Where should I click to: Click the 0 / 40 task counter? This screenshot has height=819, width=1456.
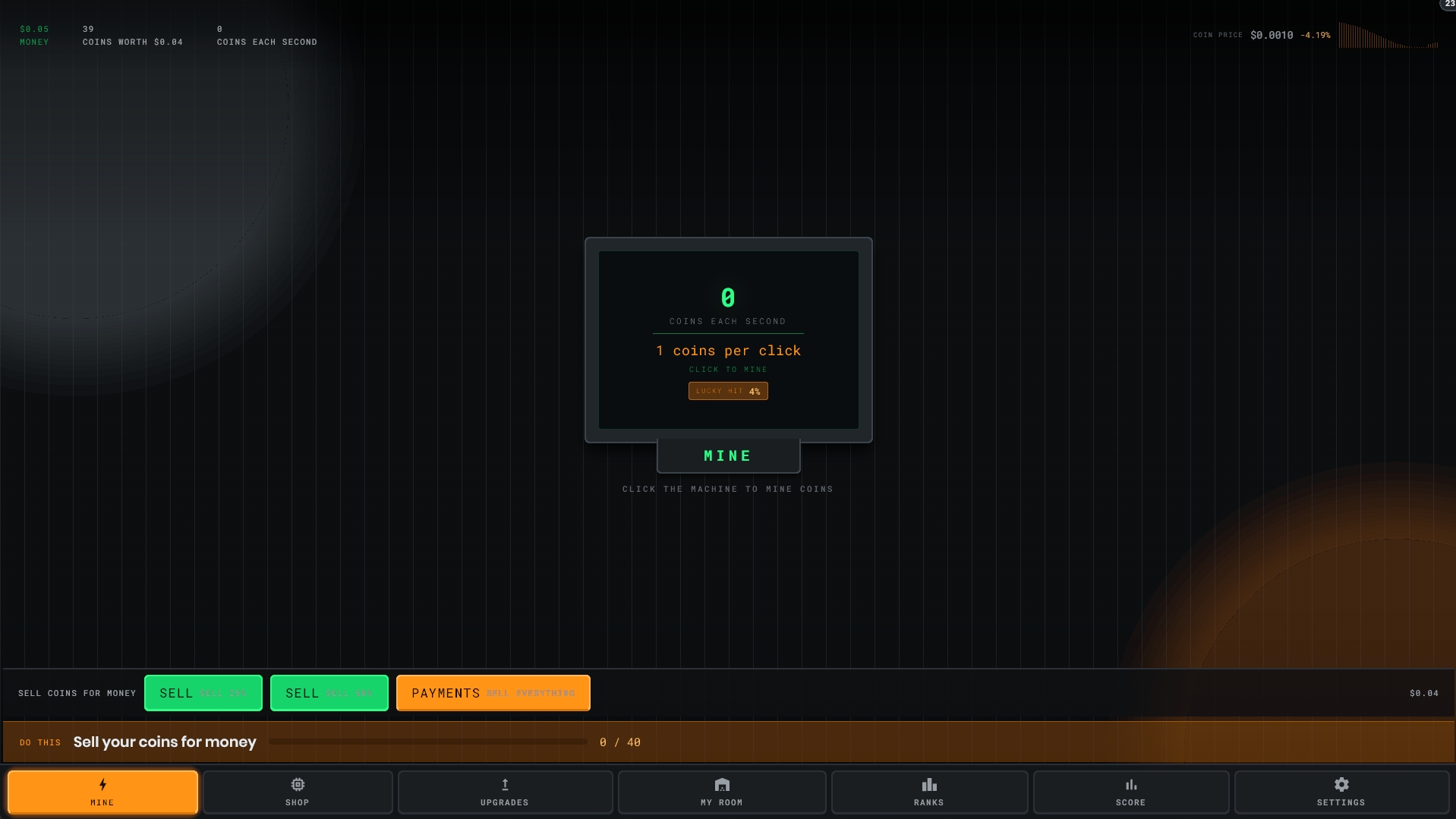tap(620, 742)
